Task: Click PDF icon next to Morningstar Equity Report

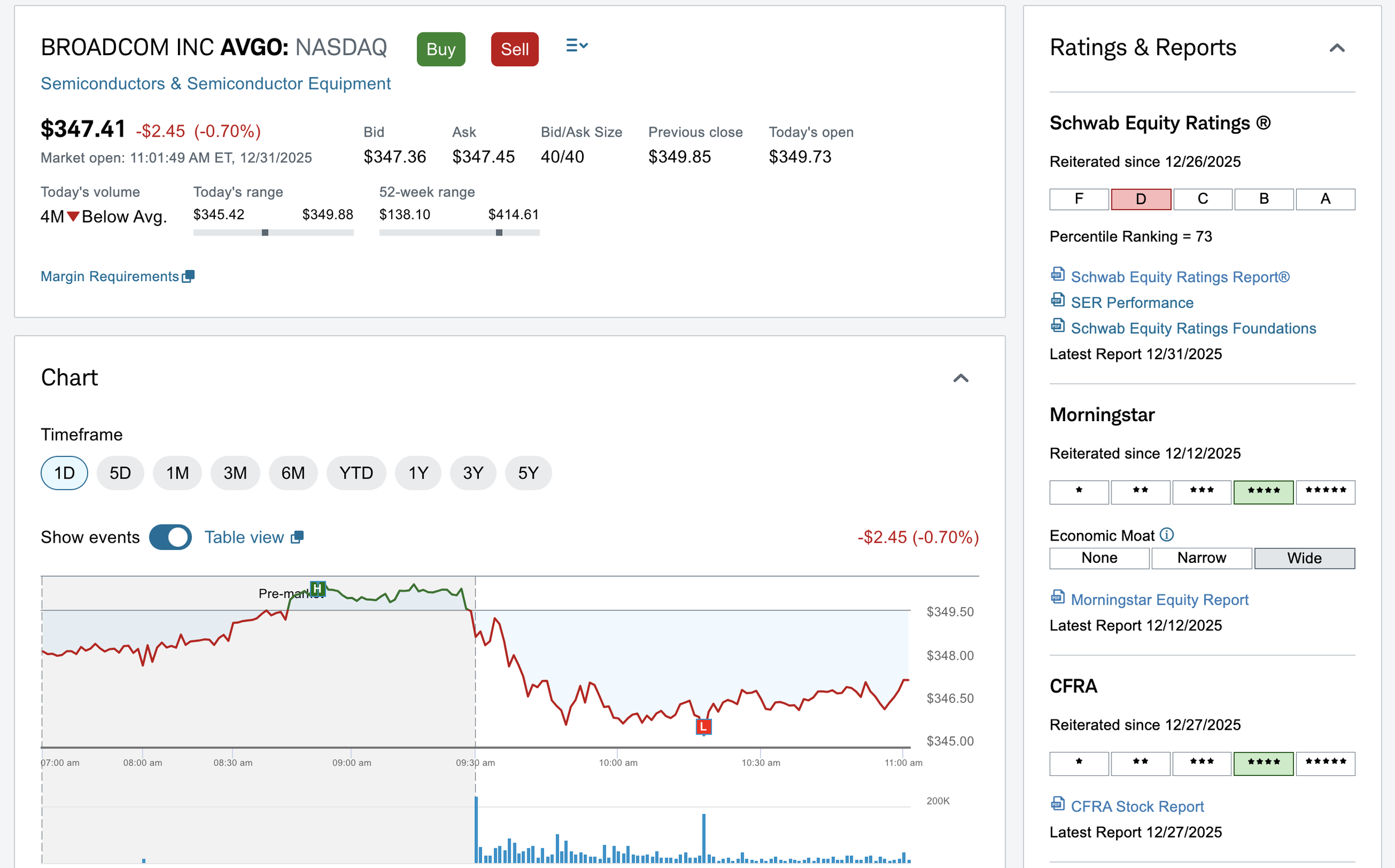Action: coord(1057,597)
